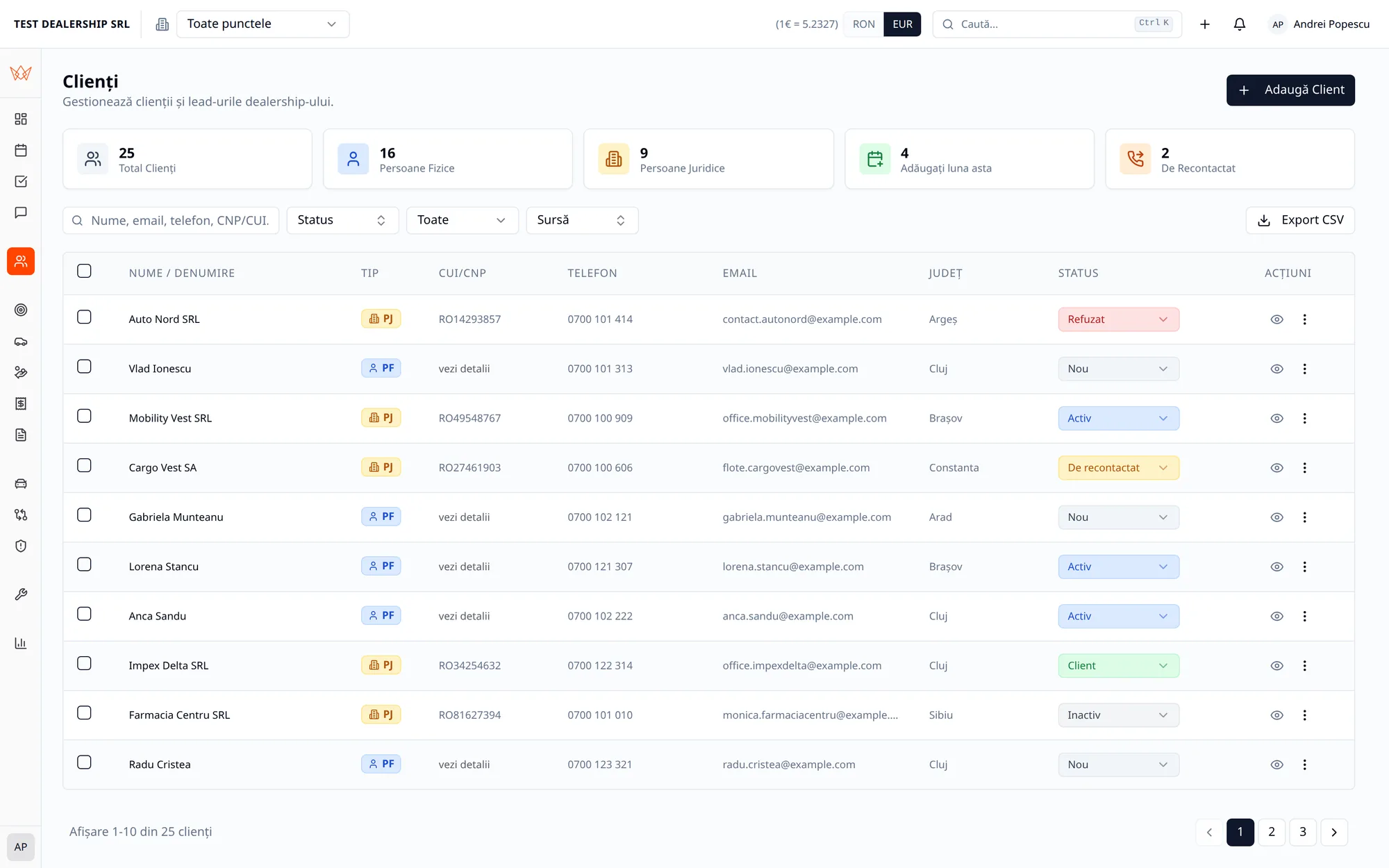Tick the select-all checkbox in table header
The height and width of the screenshot is (868, 1389).
coord(84,271)
